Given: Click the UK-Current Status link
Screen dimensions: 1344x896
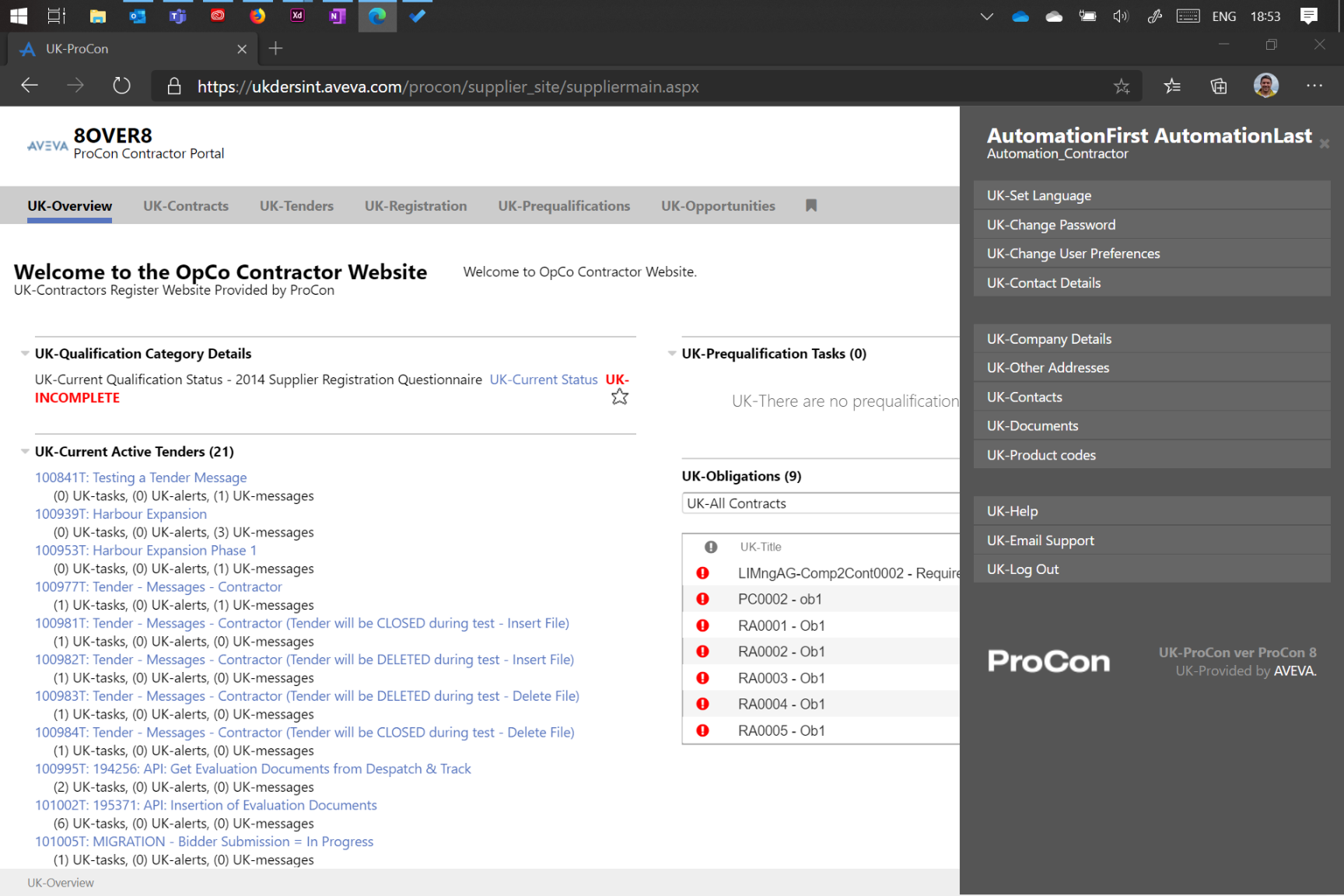Looking at the screenshot, I should (x=543, y=380).
